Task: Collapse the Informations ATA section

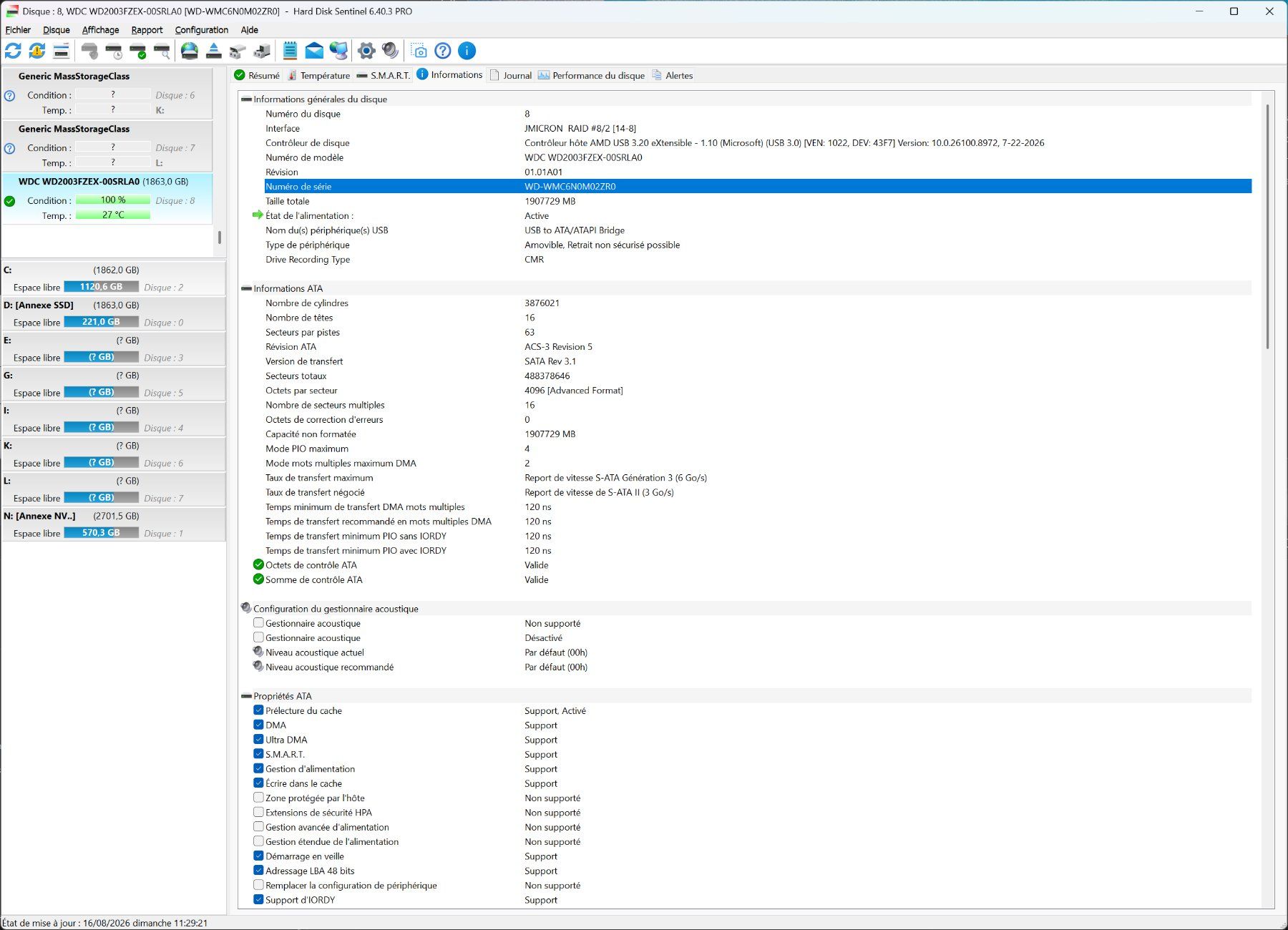Action: pyautogui.click(x=247, y=289)
